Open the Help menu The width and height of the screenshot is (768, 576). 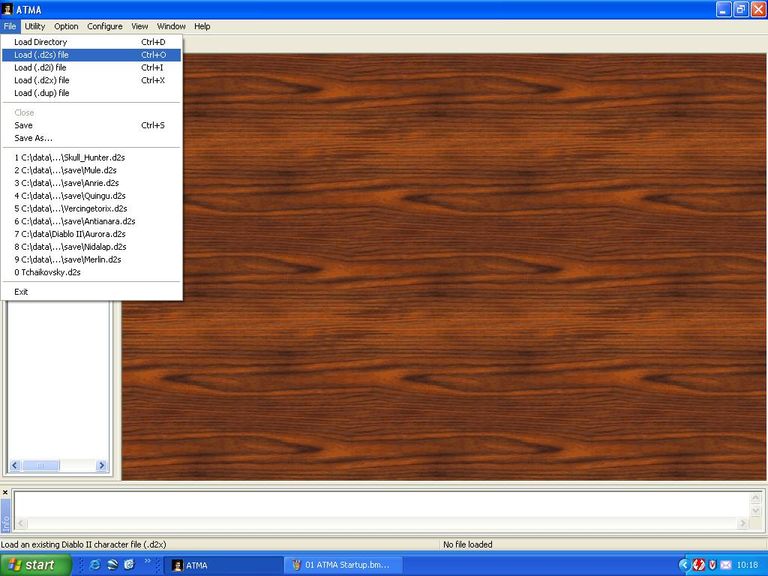[202, 26]
